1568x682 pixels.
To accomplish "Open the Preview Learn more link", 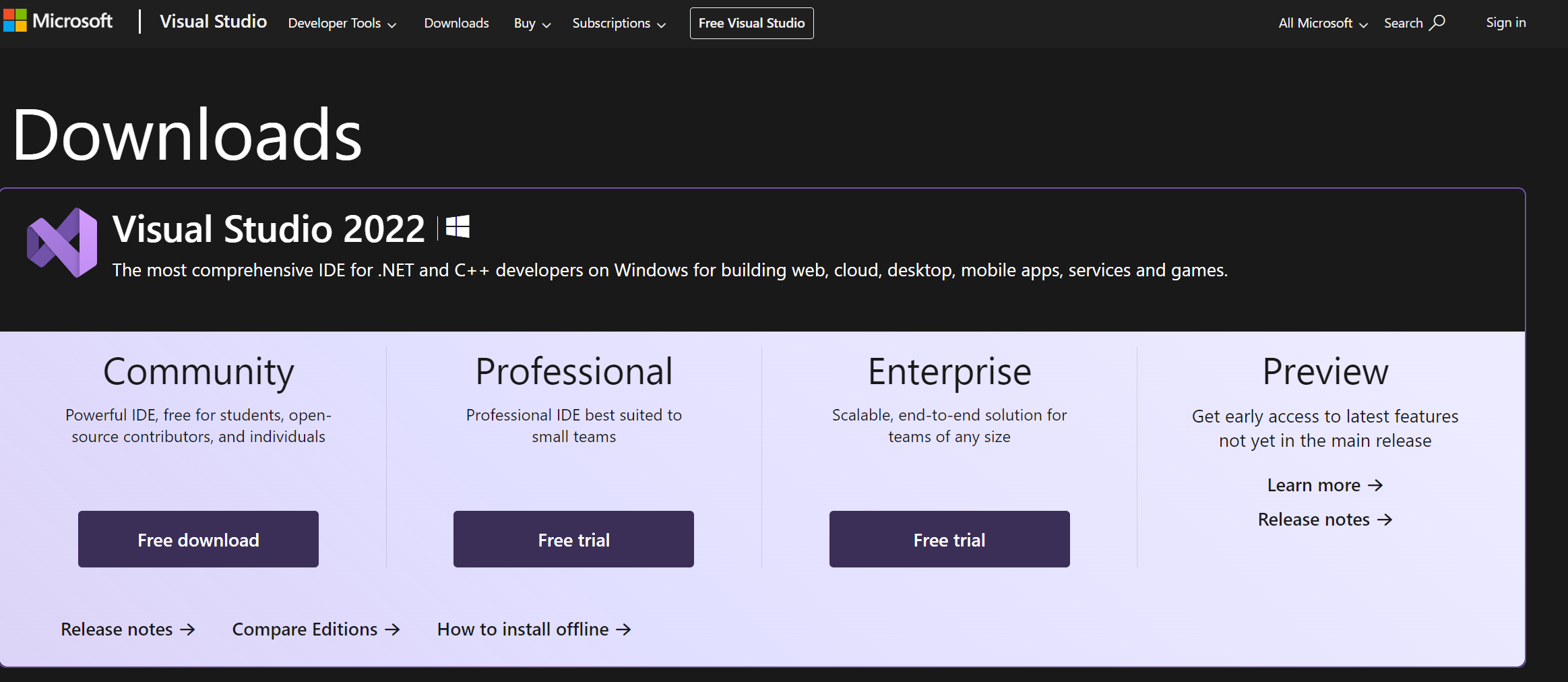I will coord(1325,485).
